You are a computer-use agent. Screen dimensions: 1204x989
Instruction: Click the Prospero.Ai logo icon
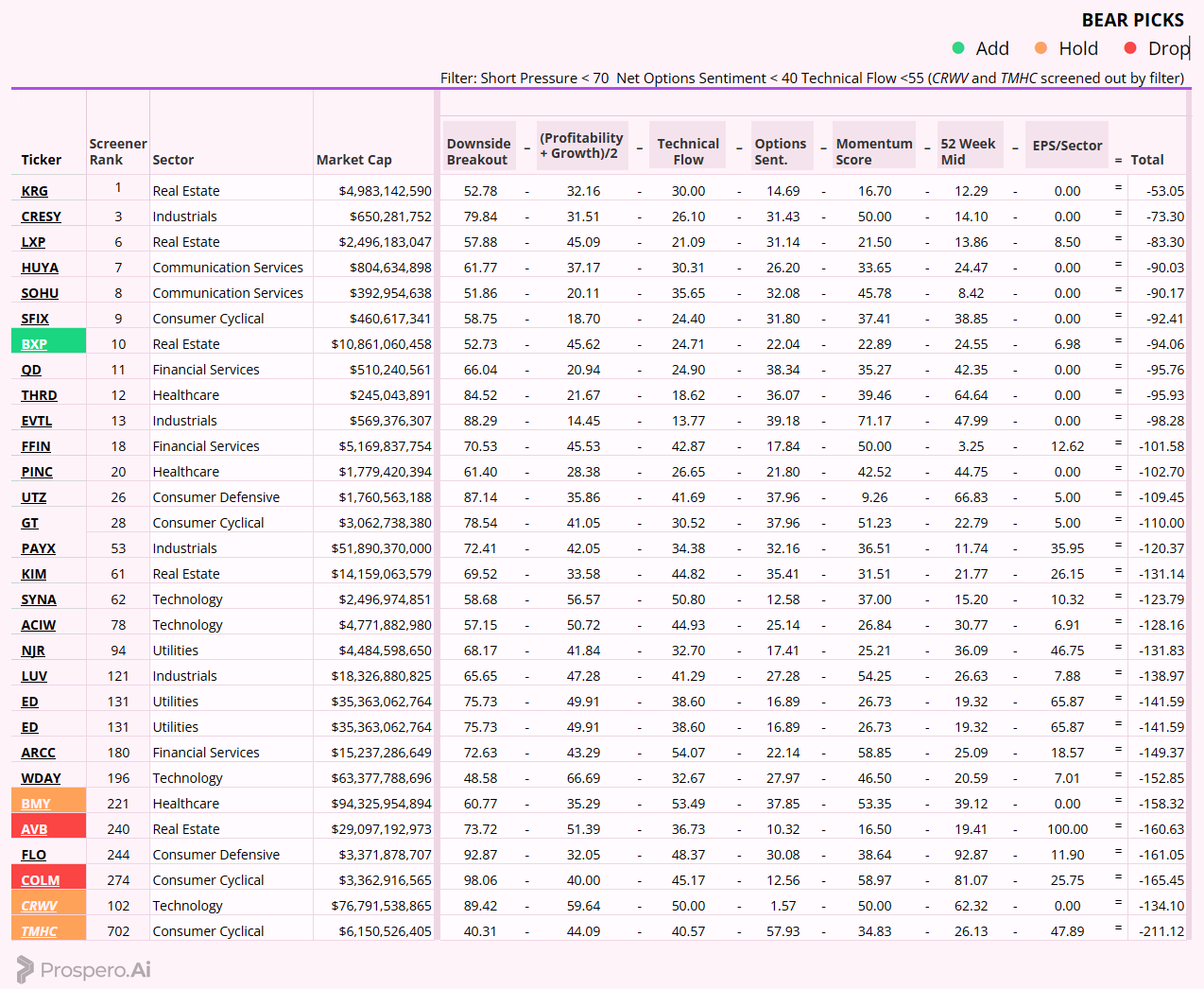pos(25,969)
